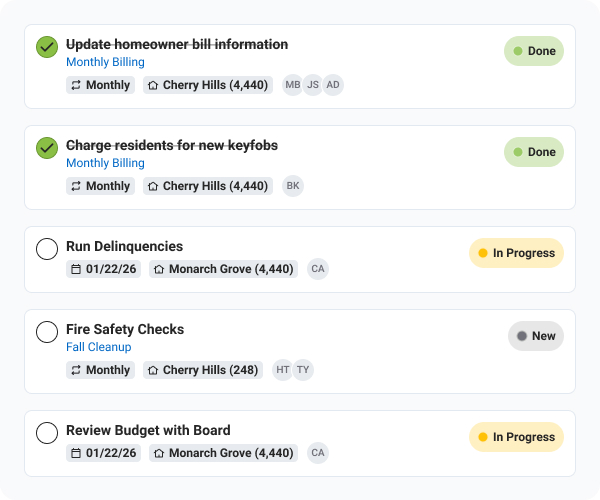This screenshot has height=500, width=600.
Task: Click the BK assignee avatar
Action: 293,186
